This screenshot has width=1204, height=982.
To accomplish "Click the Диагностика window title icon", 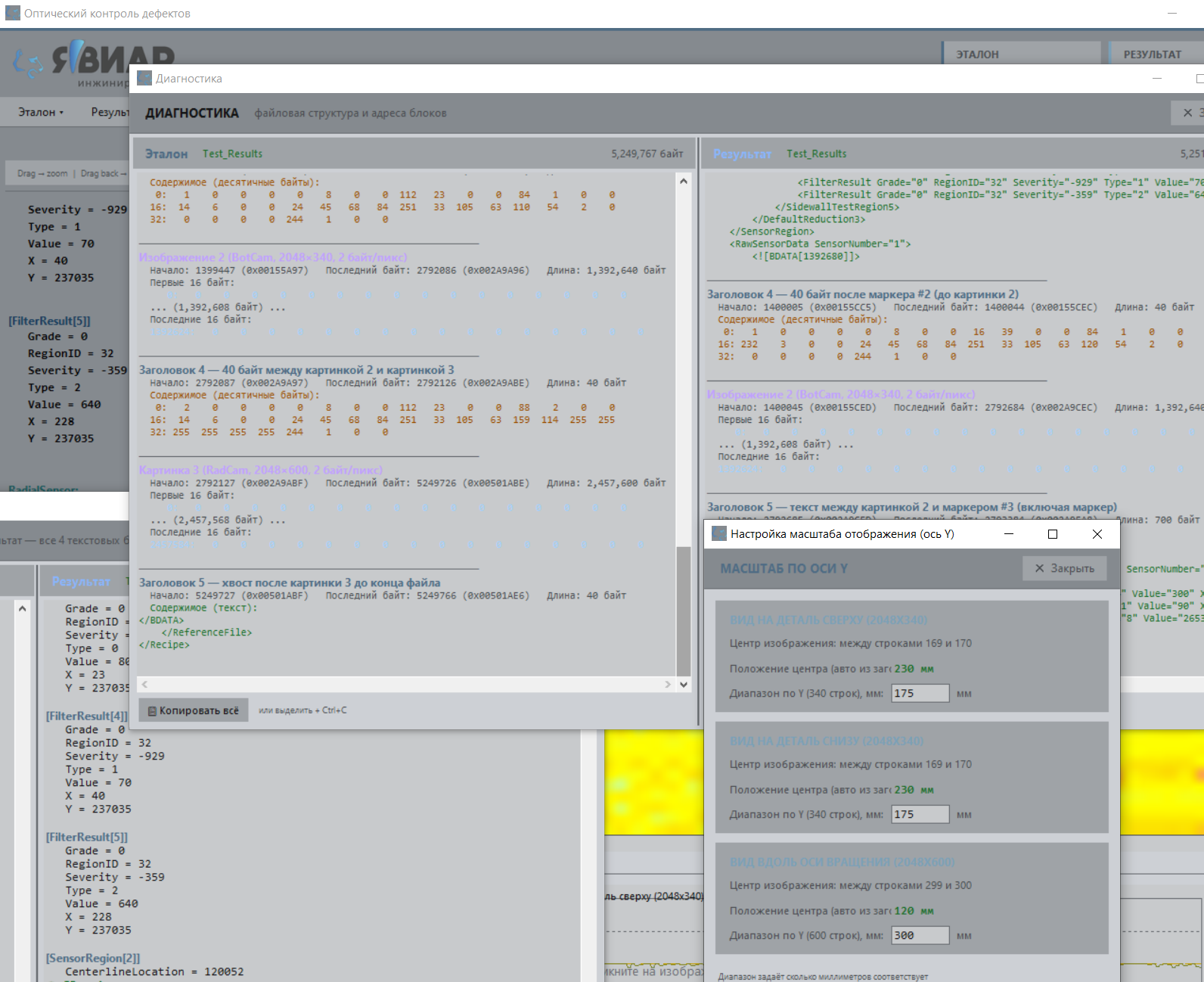I will [x=144, y=78].
